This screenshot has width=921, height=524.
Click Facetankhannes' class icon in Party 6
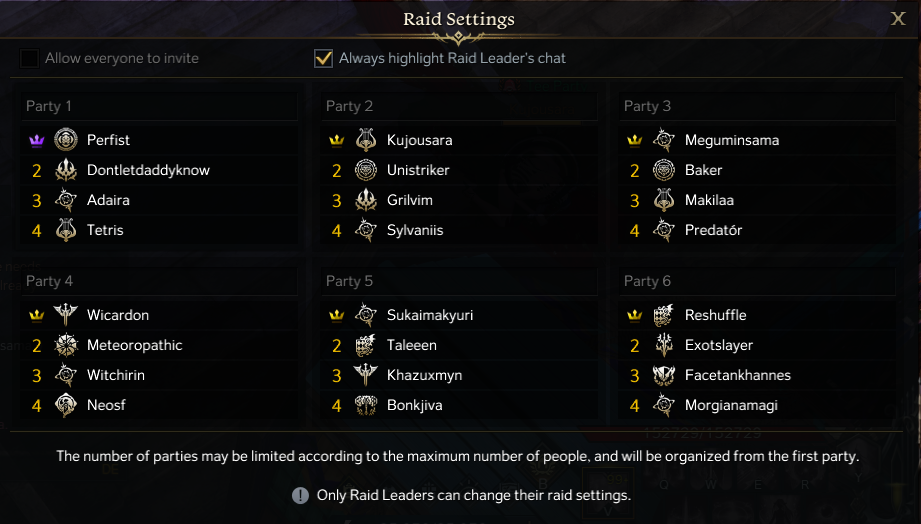pos(664,375)
